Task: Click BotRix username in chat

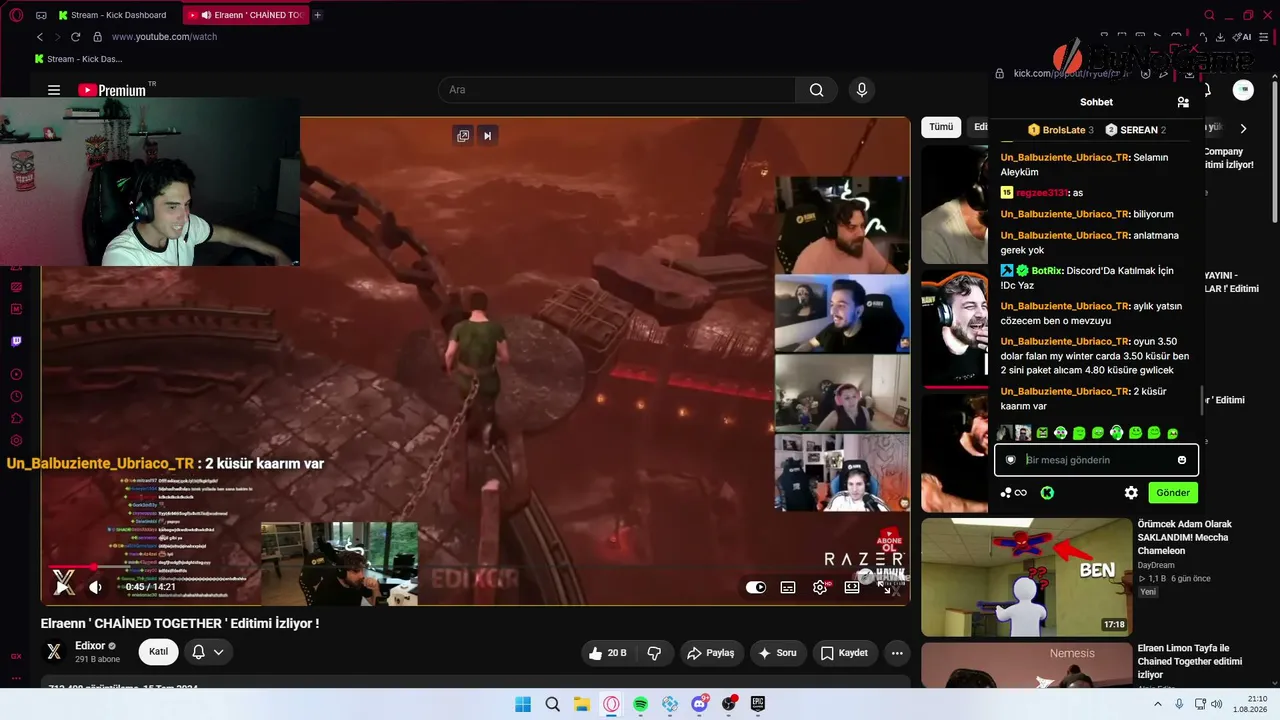Action: click(1045, 271)
